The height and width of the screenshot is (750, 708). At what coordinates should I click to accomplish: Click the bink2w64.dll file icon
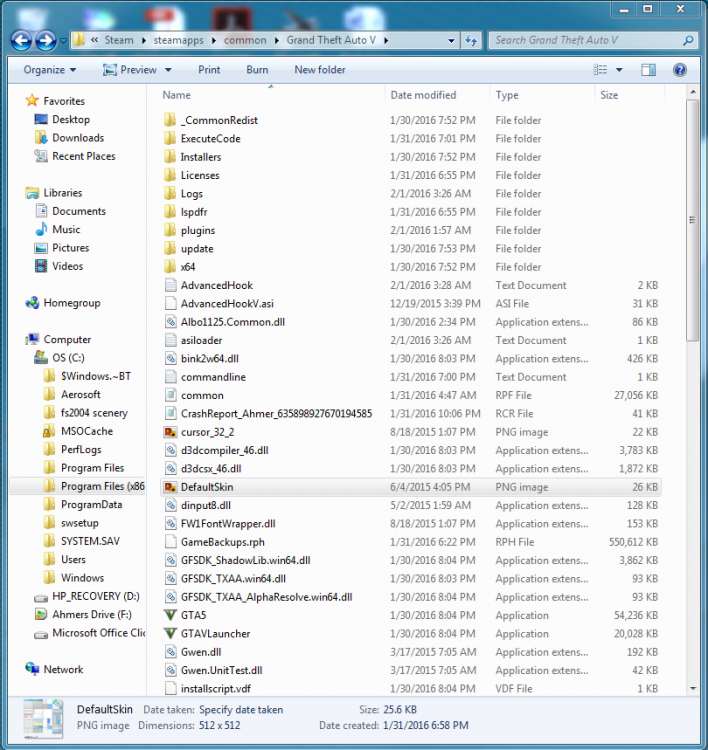click(x=170, y=358)
